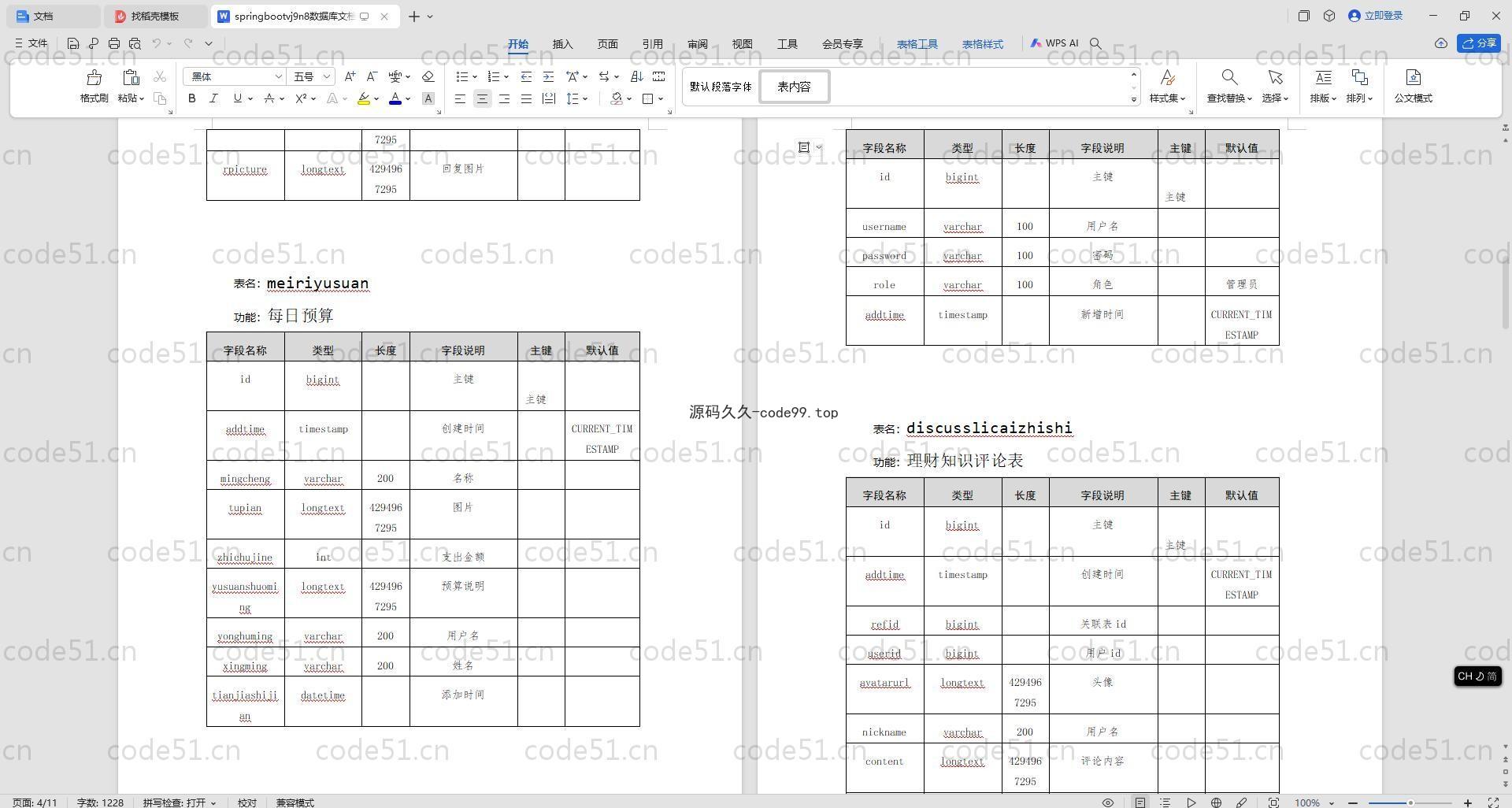
Task: Click the status bar play icon
Action: pyautogui.click(x=1191, y=802)
